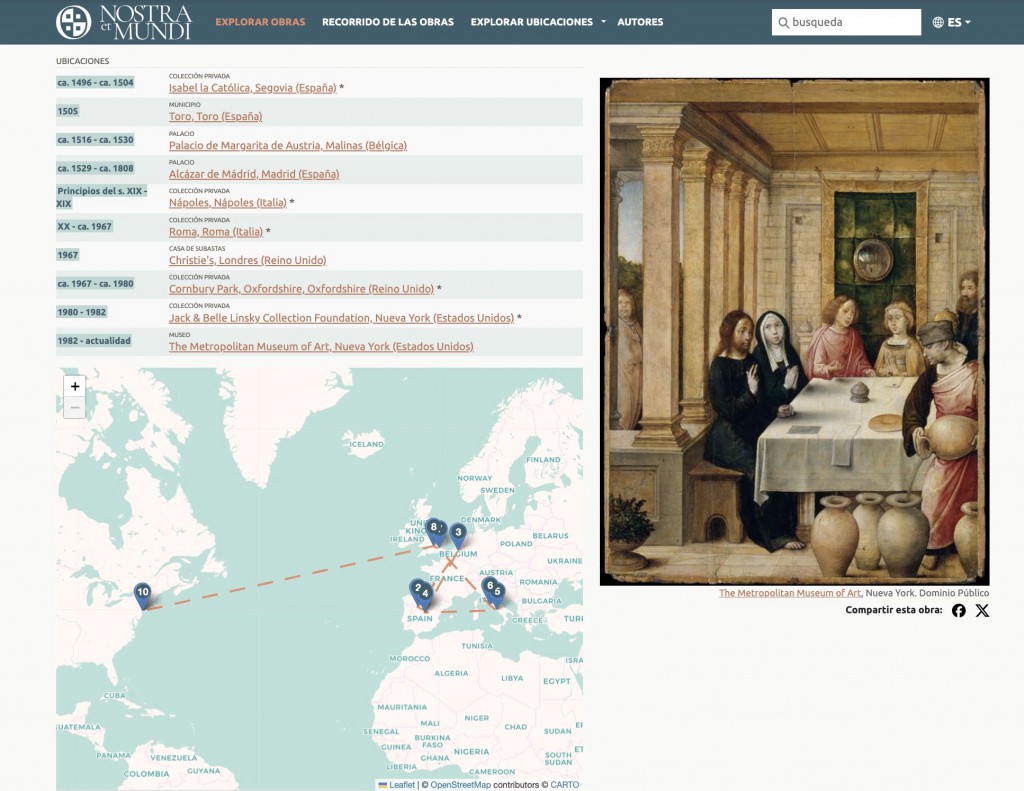The height and width of the screenshot is (791, 1024).
Task: Select the date '1505'
Action: pos(68,111)
